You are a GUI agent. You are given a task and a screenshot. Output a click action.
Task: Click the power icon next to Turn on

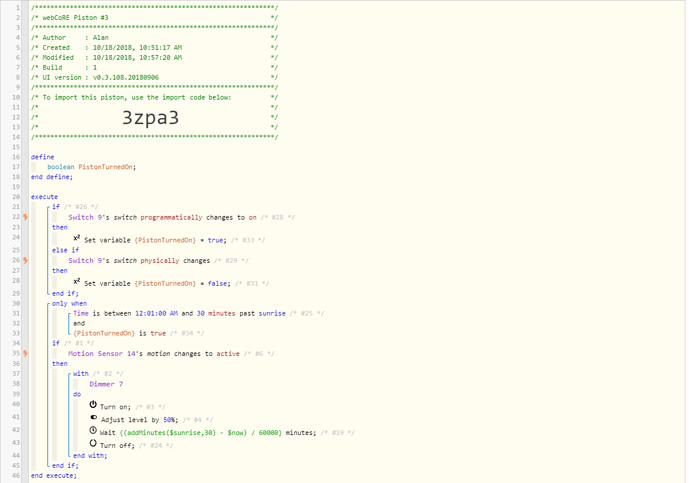coord(93,404)
